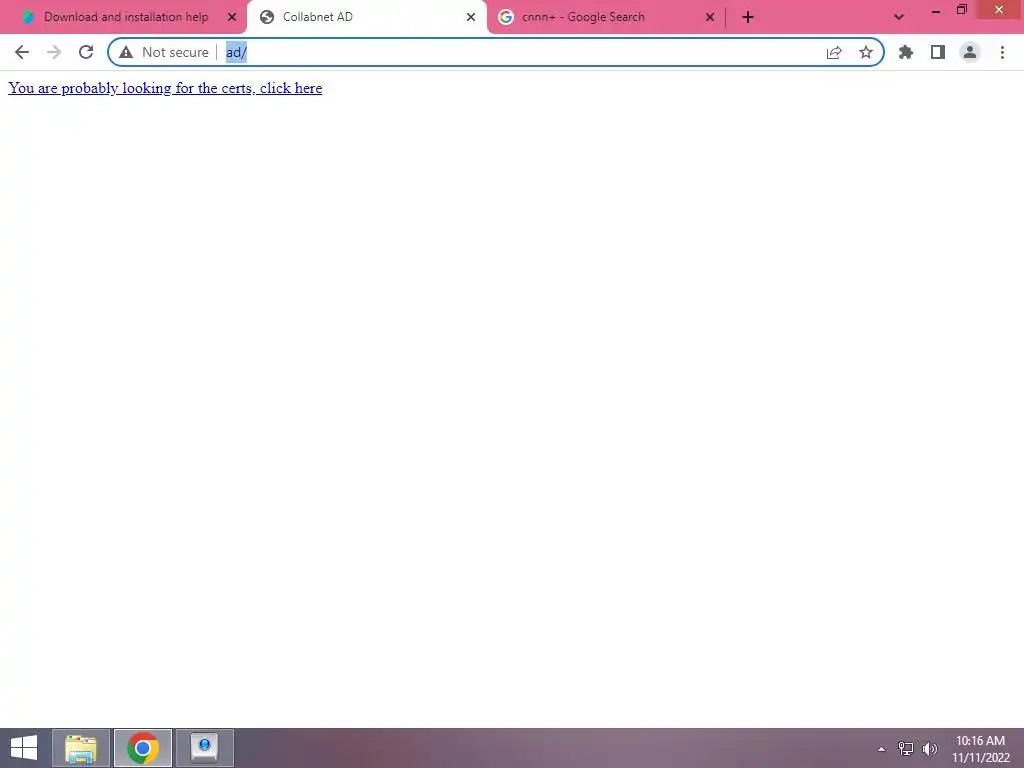The image size is (1024, 768).
Task: Share this page using the share icon
Action: tap(834, 52)
